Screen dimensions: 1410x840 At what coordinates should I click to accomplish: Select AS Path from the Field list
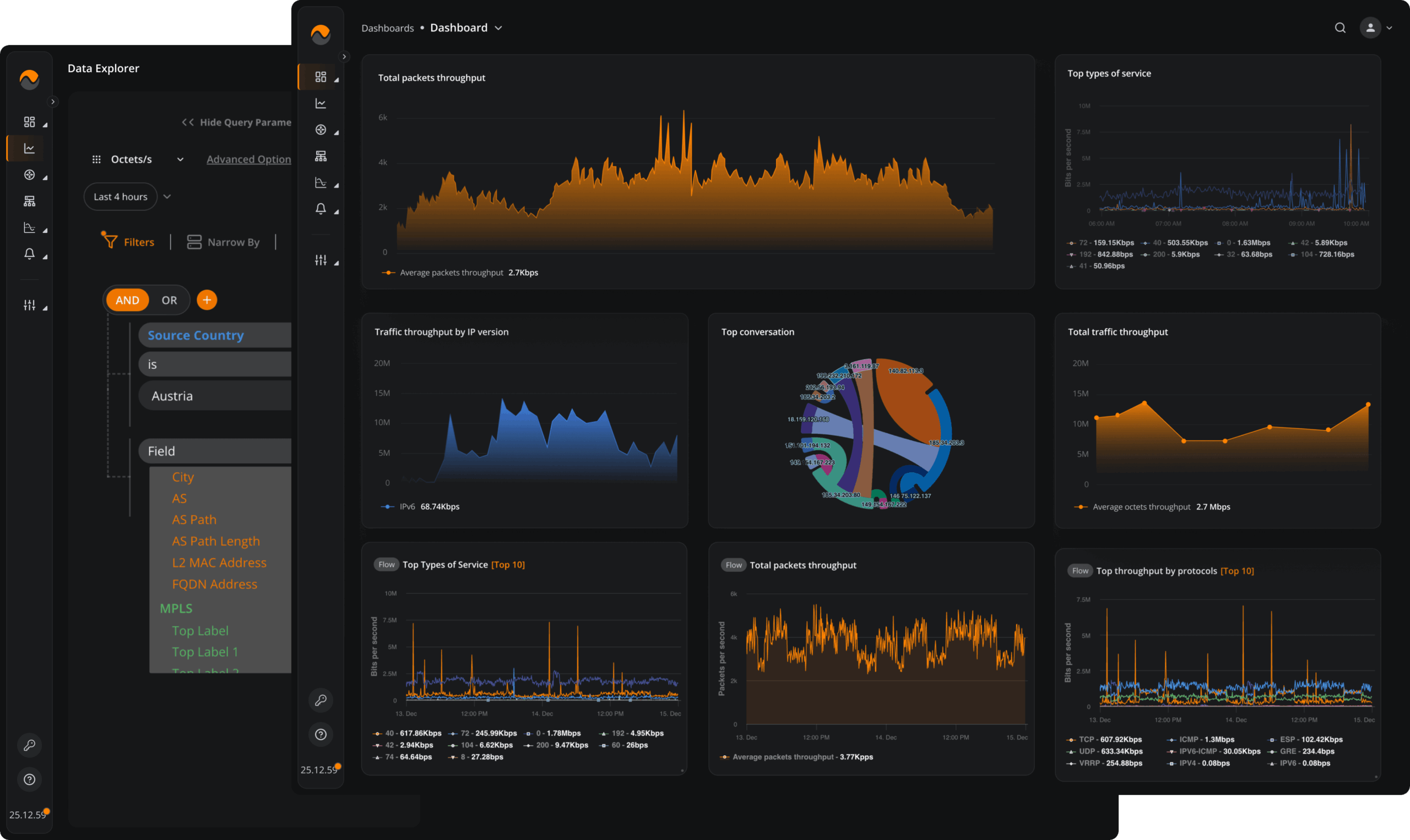(x=194, y=519)
